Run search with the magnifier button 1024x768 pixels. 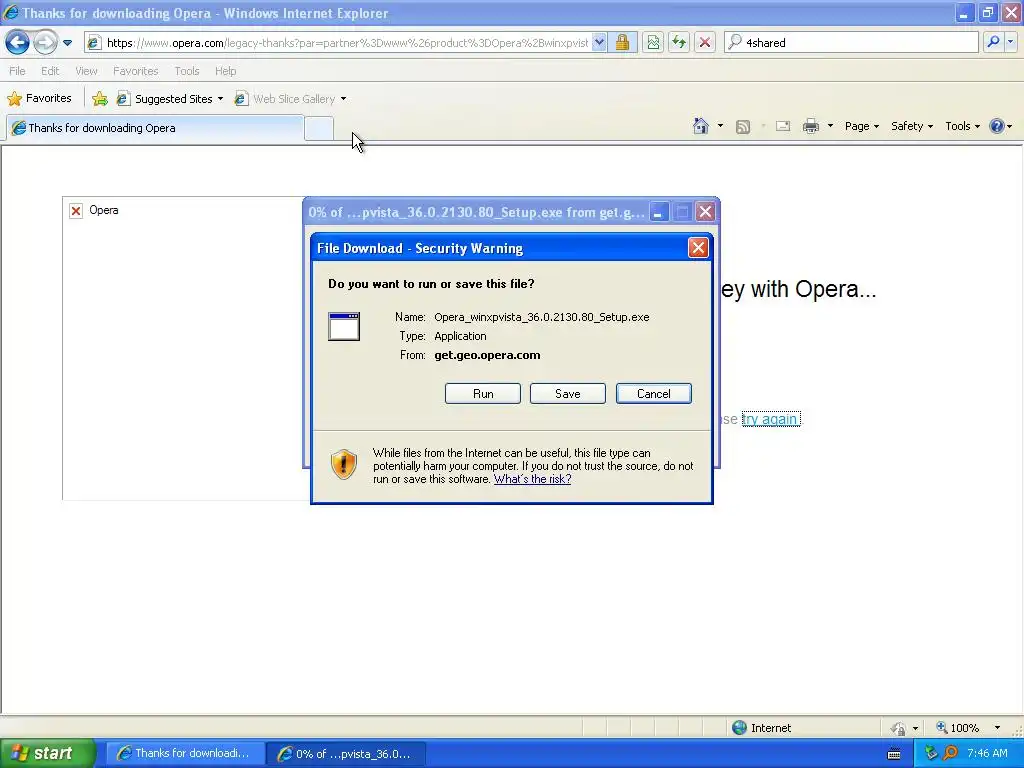click(993, 42)
